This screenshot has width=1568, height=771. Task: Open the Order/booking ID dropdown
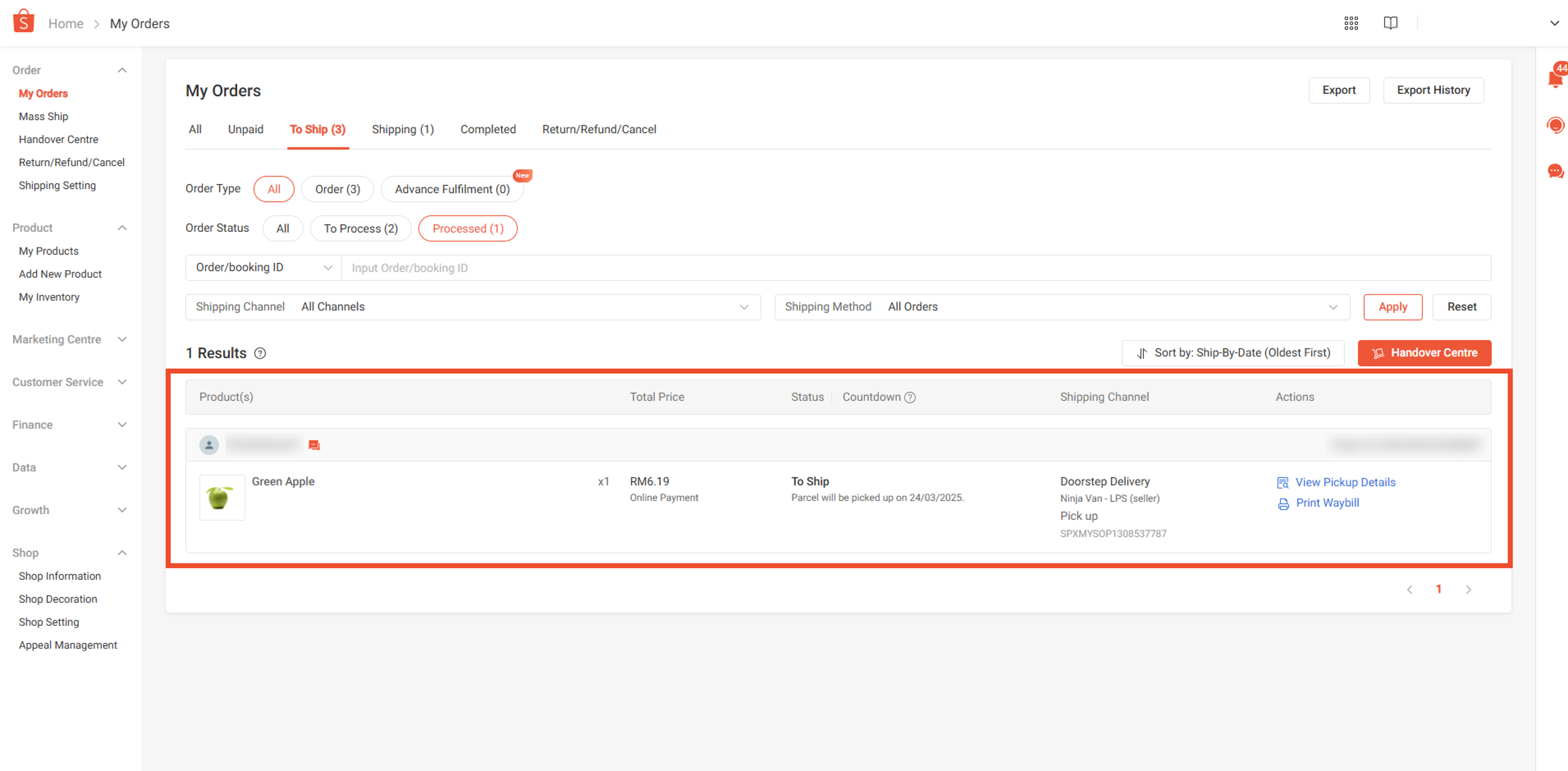[264, 268]
